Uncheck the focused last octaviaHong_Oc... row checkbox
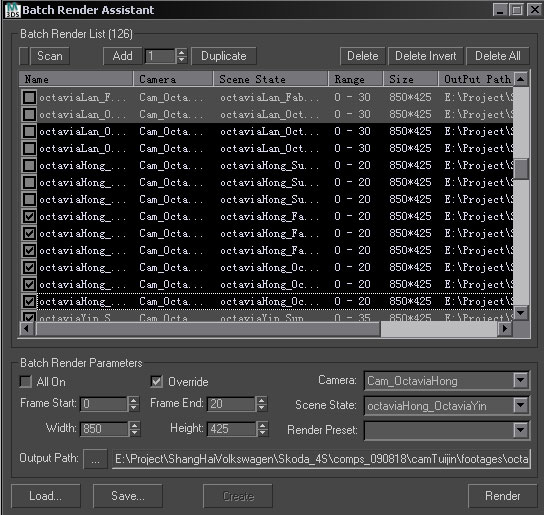Image resolution: width=544 pixels, height=515 pixels. [29, 301]
